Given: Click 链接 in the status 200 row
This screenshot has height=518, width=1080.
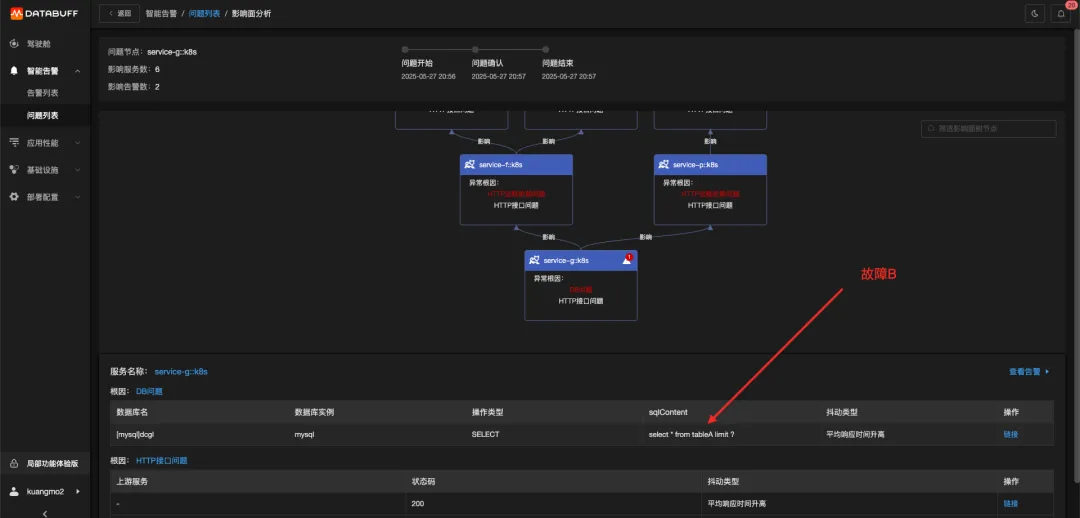Looking at the screenshot, I should coord(1010,504).
